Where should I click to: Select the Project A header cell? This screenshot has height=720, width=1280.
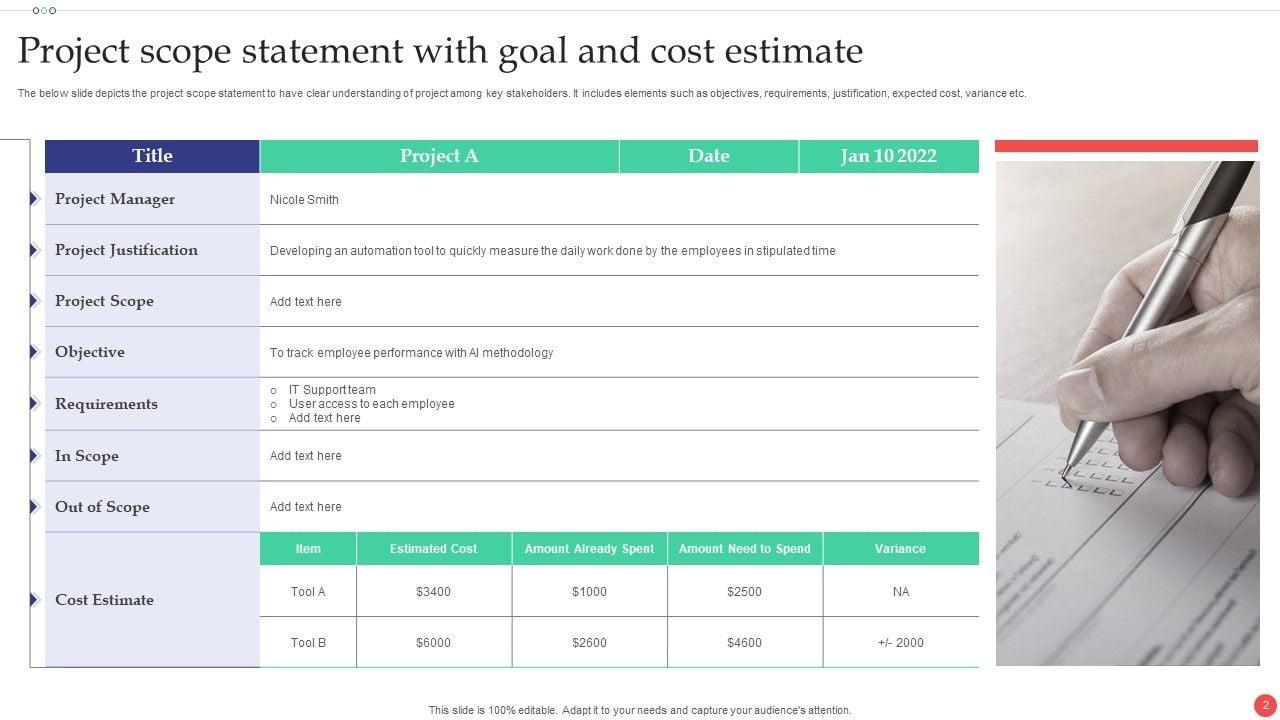(439, 156)
